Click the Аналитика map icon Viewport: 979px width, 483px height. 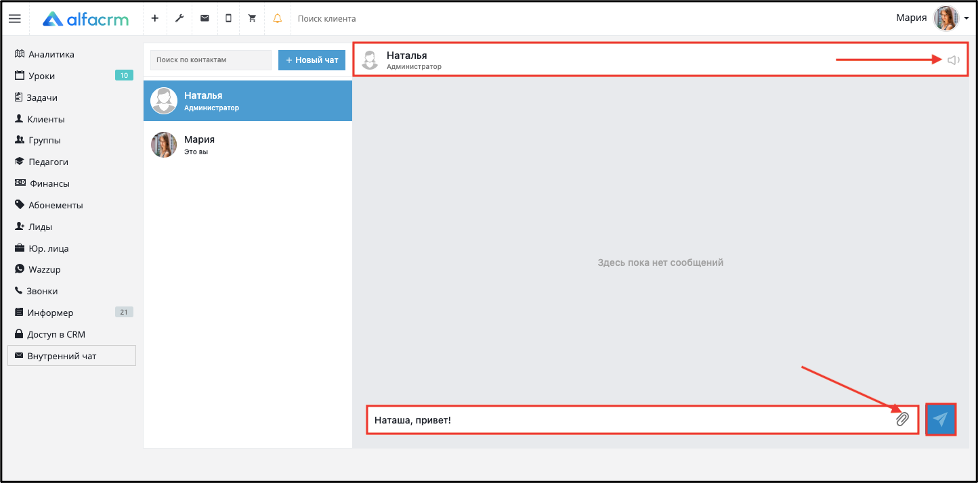coord(19,54)
